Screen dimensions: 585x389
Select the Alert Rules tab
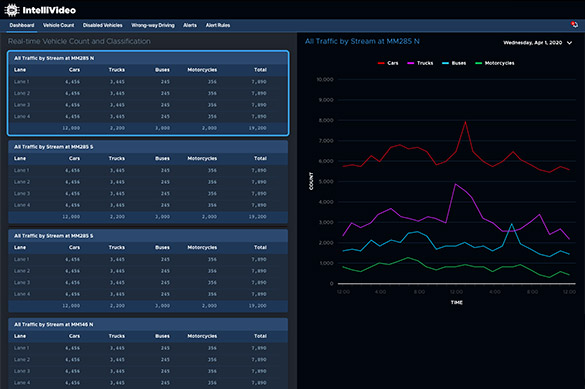(218, 25)
